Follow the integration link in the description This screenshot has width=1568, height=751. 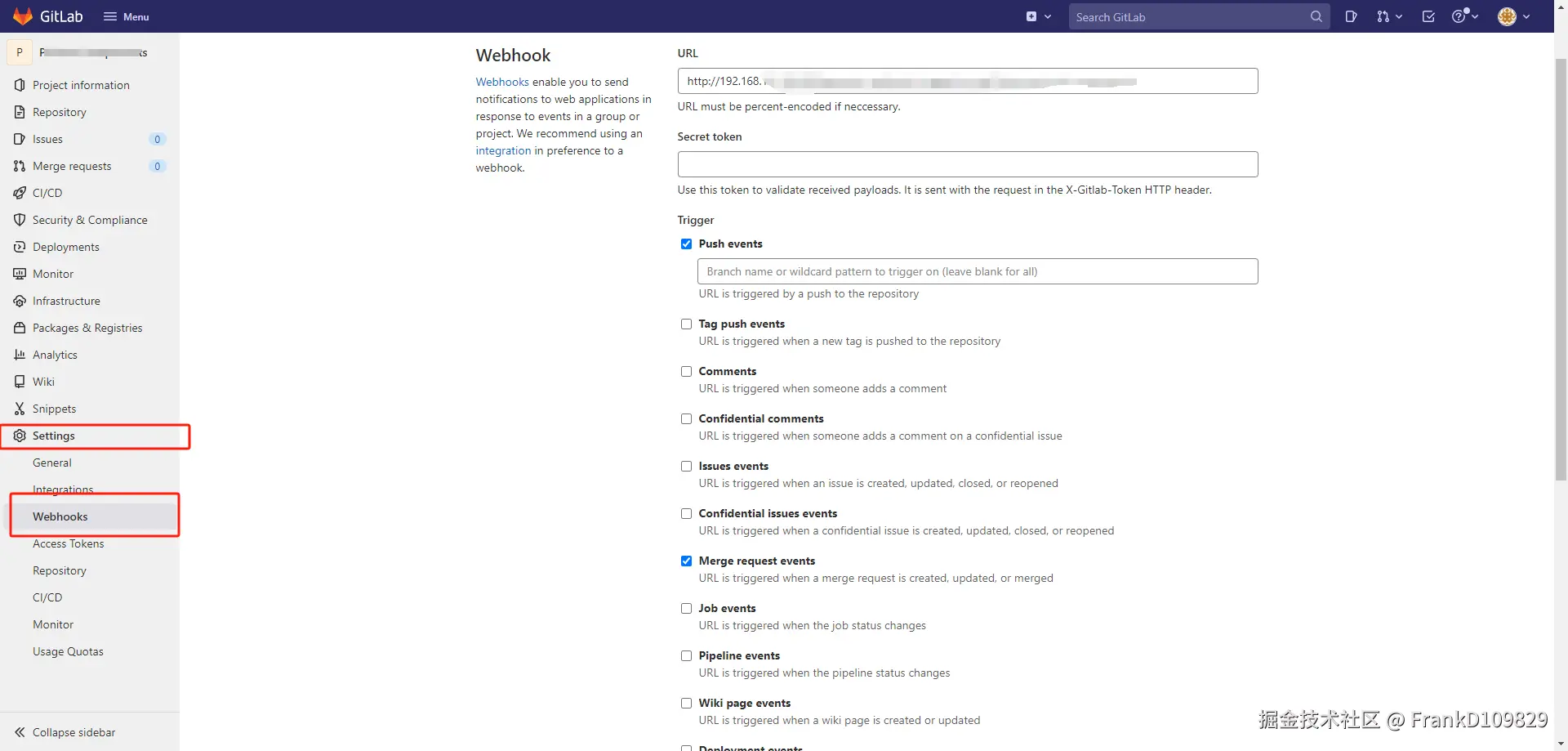coord(503,150)
